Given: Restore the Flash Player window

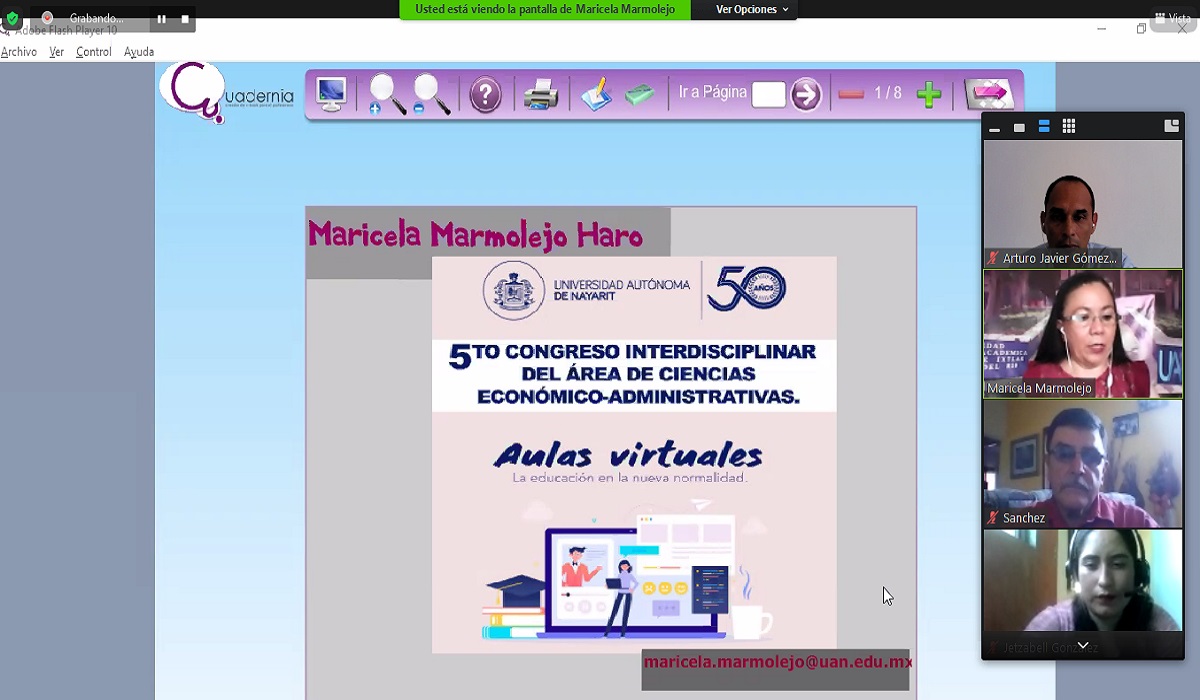Looking at the screenshot, I should point(1141,29).
